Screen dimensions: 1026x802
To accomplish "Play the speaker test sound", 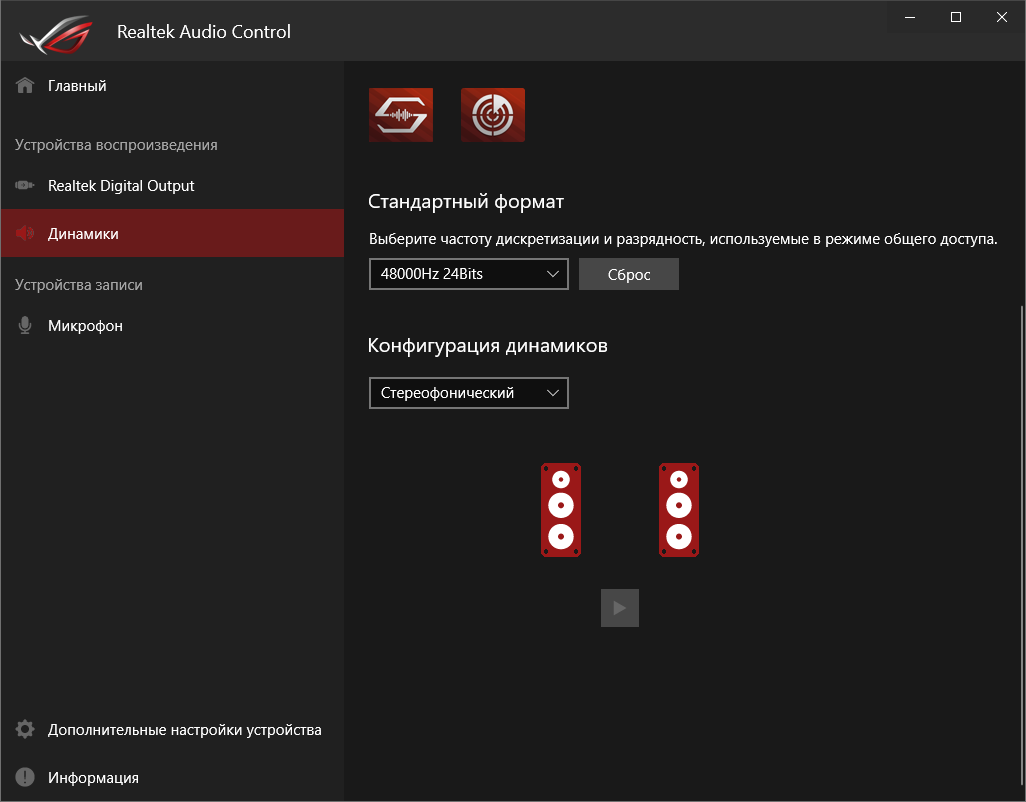I will pyautogui.click(x=620, y=608).
